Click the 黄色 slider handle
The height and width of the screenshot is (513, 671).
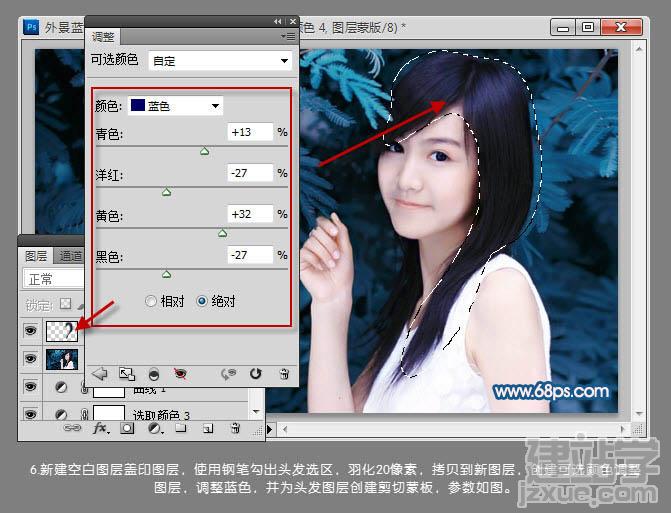223,233
